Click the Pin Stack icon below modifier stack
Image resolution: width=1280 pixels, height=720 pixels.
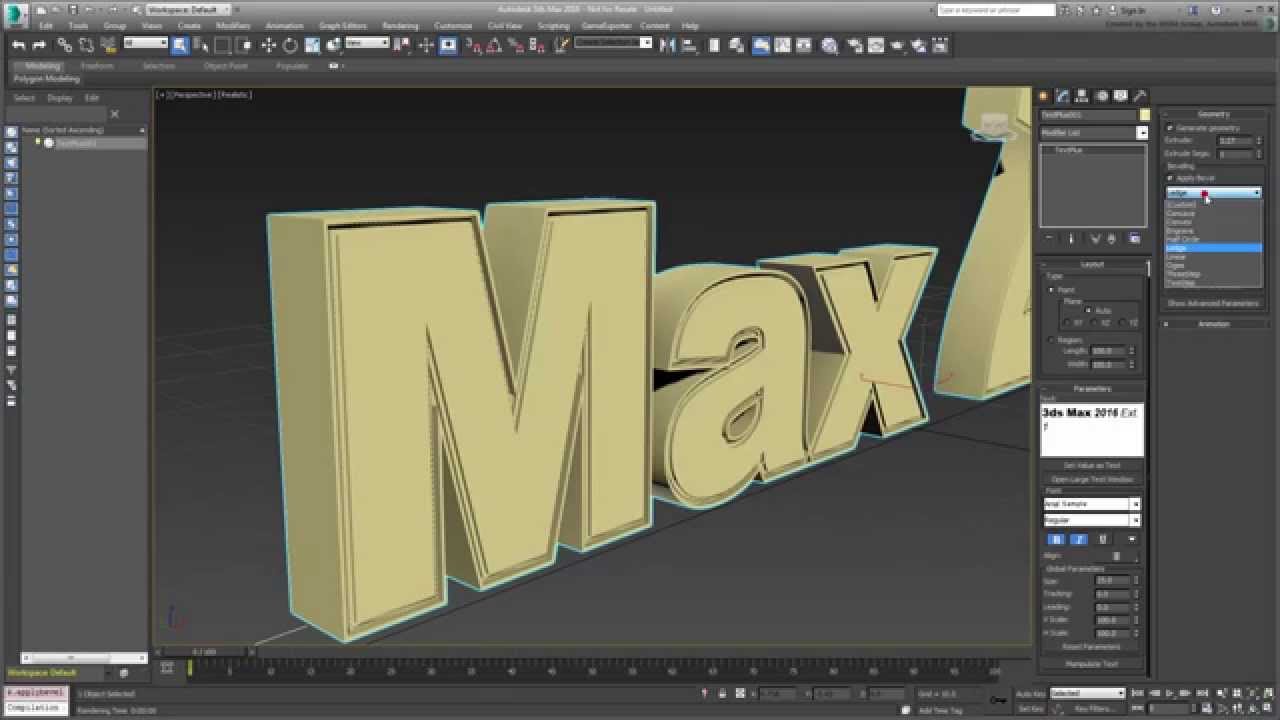[1049, 239]
